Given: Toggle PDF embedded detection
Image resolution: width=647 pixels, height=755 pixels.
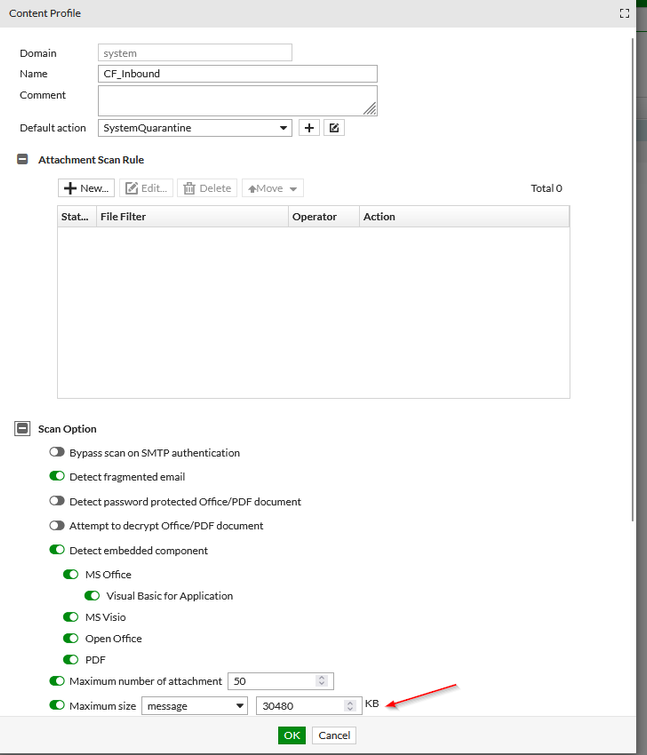Looking at the screenshot, I should tap(71, 660).
